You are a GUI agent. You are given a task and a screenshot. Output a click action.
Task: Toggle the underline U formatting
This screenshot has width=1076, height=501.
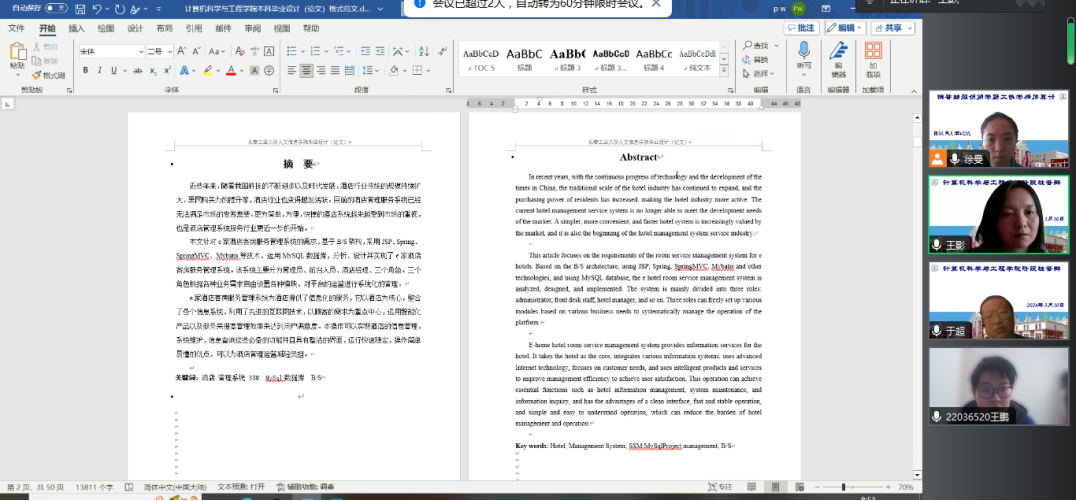coord(114,70)
